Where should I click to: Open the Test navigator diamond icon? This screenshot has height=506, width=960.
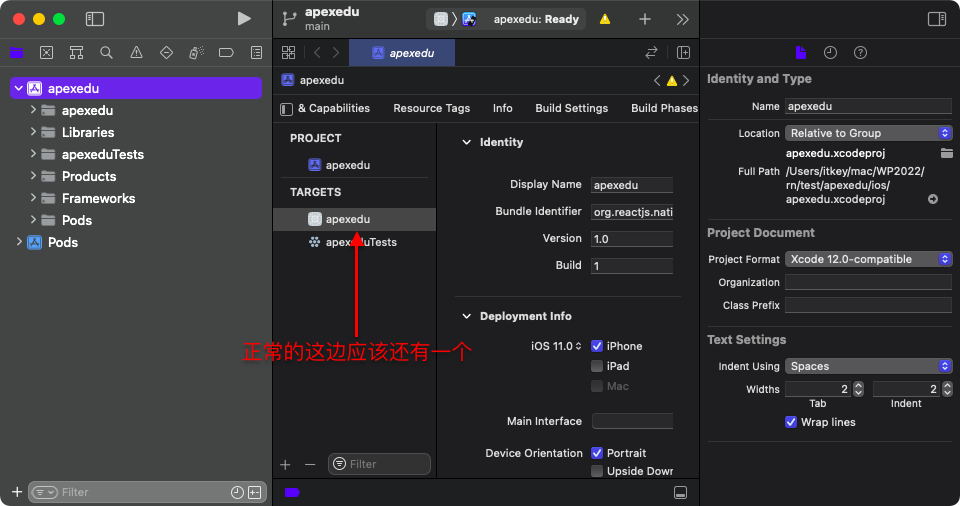(x=167, y=53)
